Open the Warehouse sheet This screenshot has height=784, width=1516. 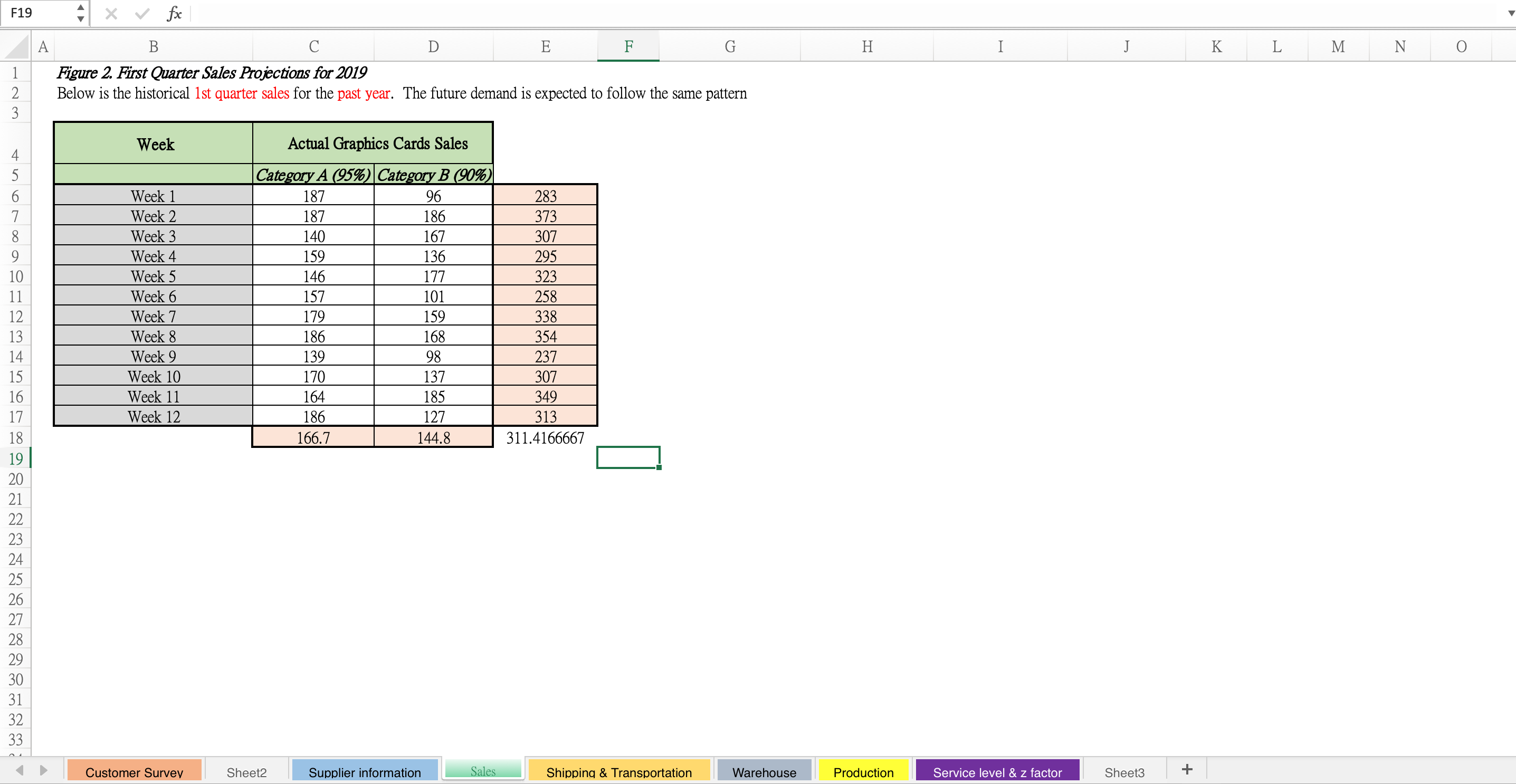click(x=764, y=772)
